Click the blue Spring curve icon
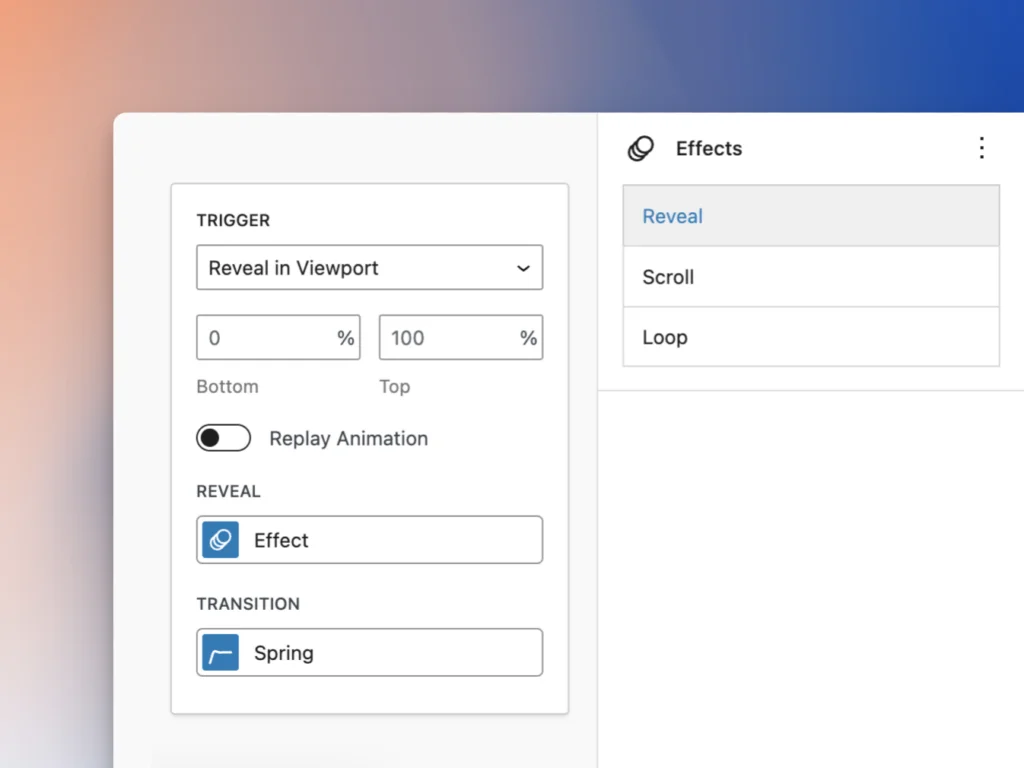1024x768 pixels. click(x=220, y=653)
